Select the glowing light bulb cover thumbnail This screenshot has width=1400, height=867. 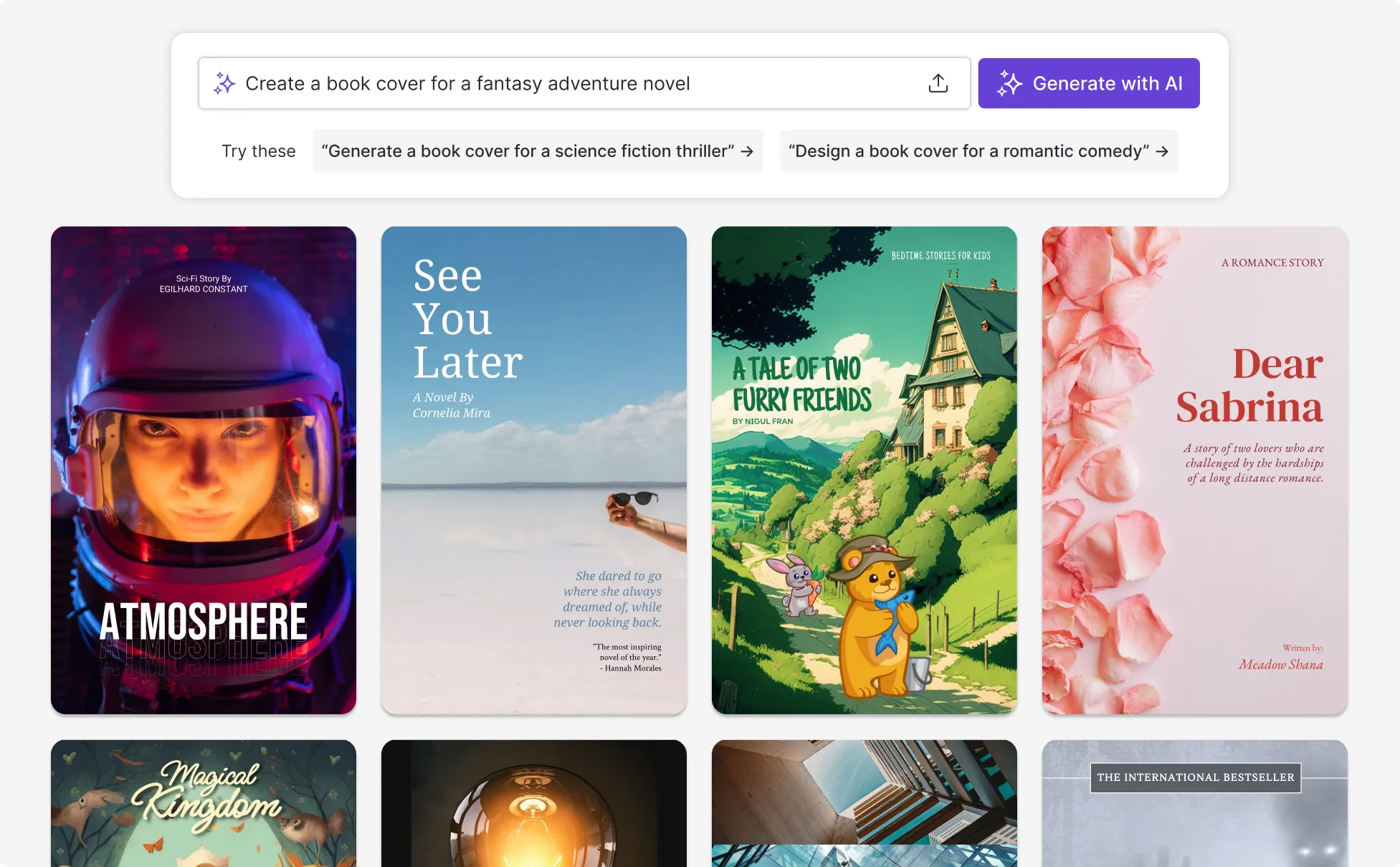coord(533,803)
